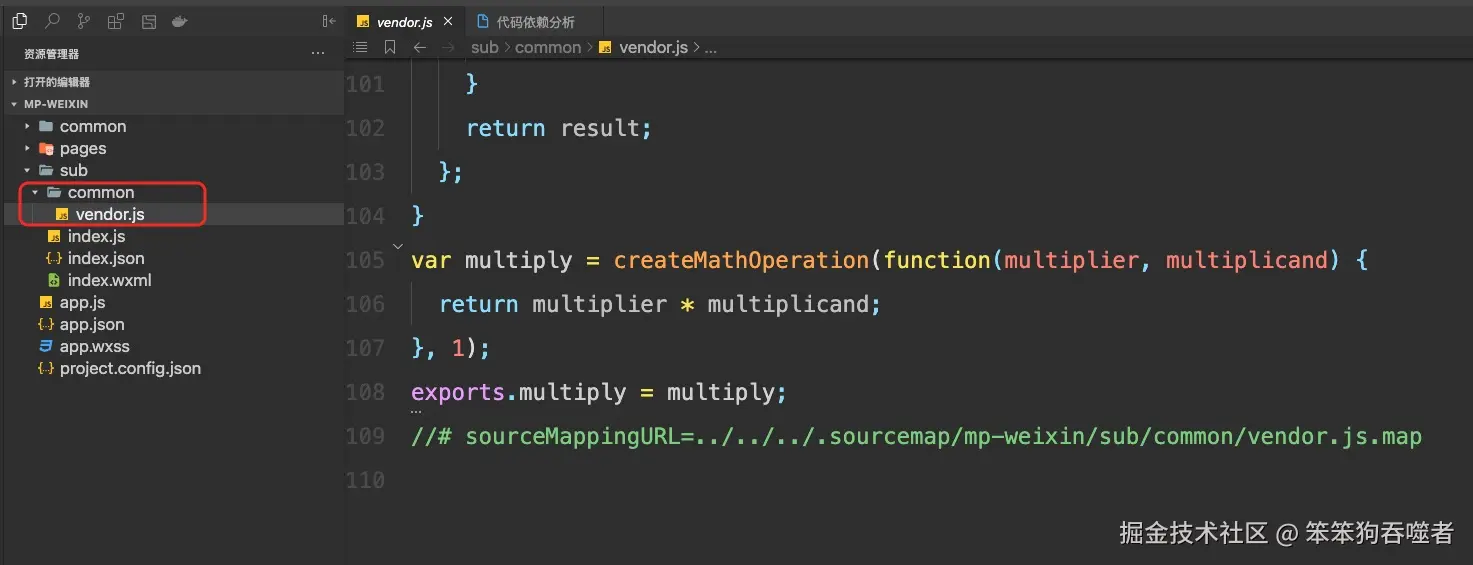
Task: Click line number 110 in gutter
Action: 365,480
